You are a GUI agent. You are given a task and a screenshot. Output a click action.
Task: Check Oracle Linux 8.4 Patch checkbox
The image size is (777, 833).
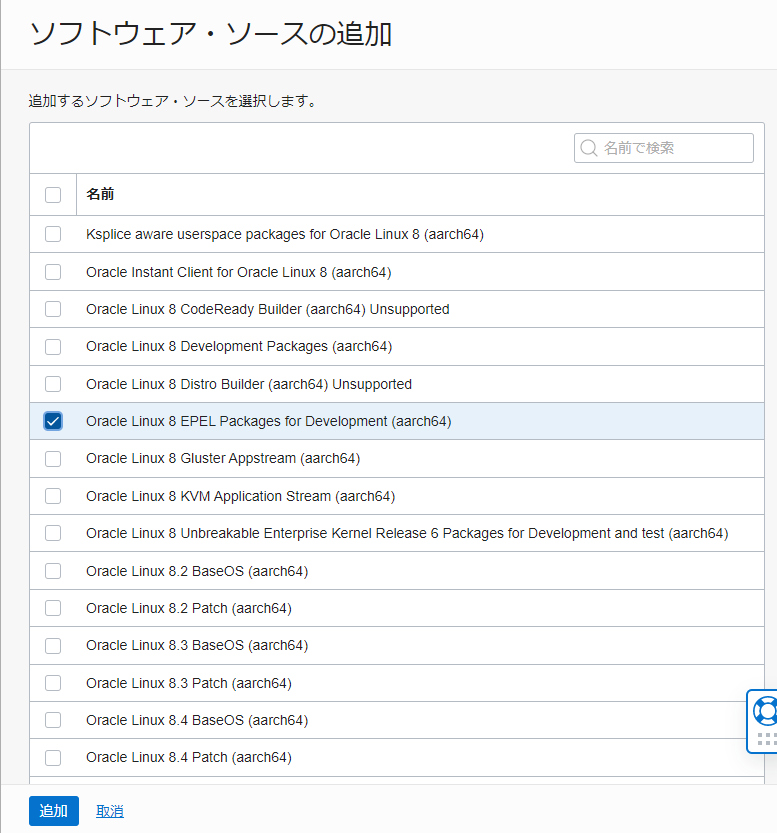tap(53, 758)
